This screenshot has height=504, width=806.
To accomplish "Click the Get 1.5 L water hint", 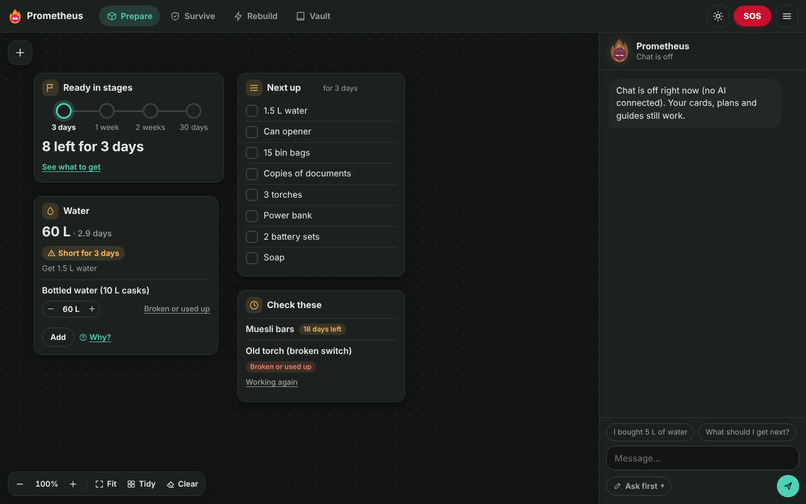I will (69, 268).
